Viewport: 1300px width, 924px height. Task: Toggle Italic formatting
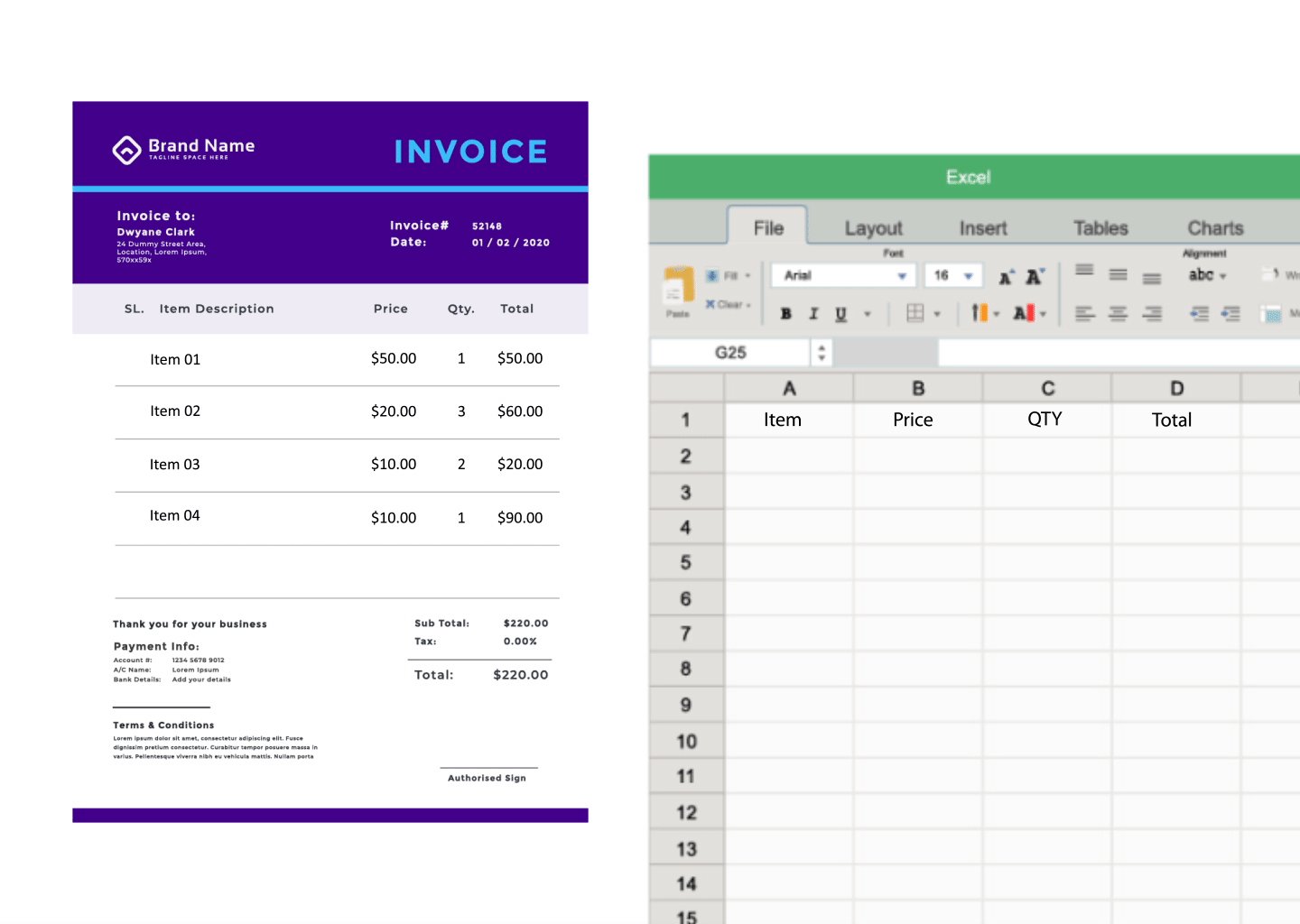click(813, 314)
